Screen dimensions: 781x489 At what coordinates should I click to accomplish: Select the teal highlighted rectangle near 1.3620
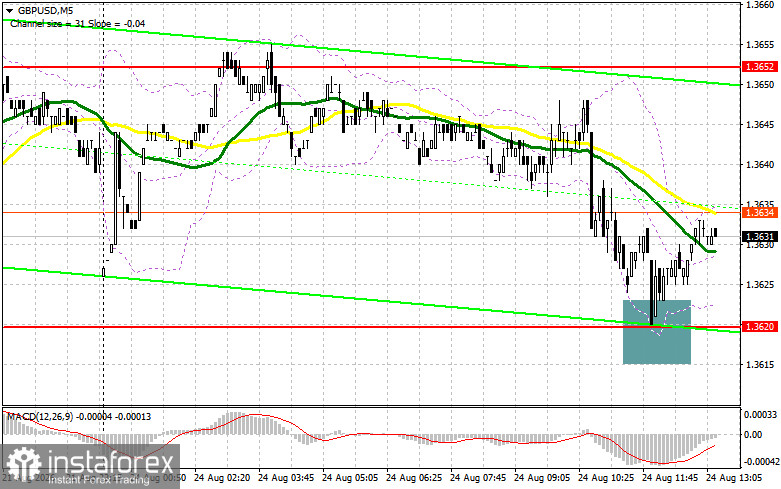click(x=657, y=332)
